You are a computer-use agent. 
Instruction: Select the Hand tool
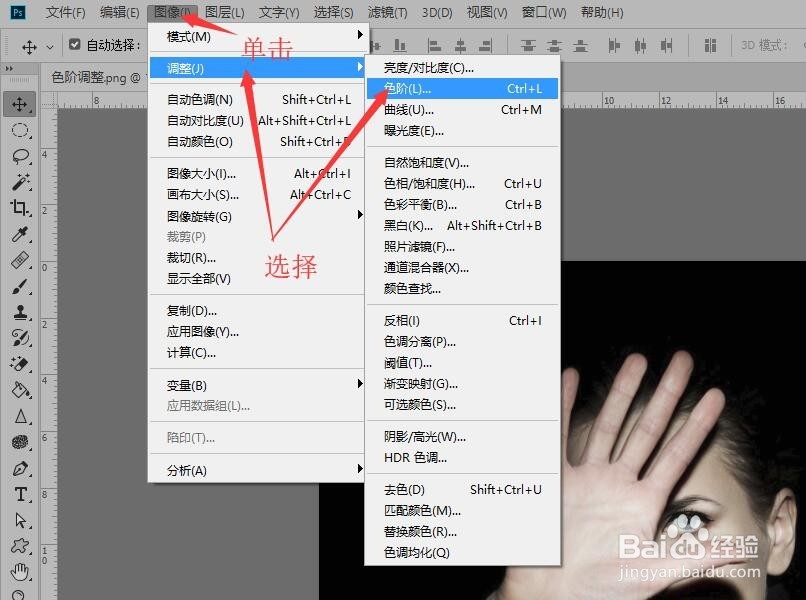coord(20,572)
